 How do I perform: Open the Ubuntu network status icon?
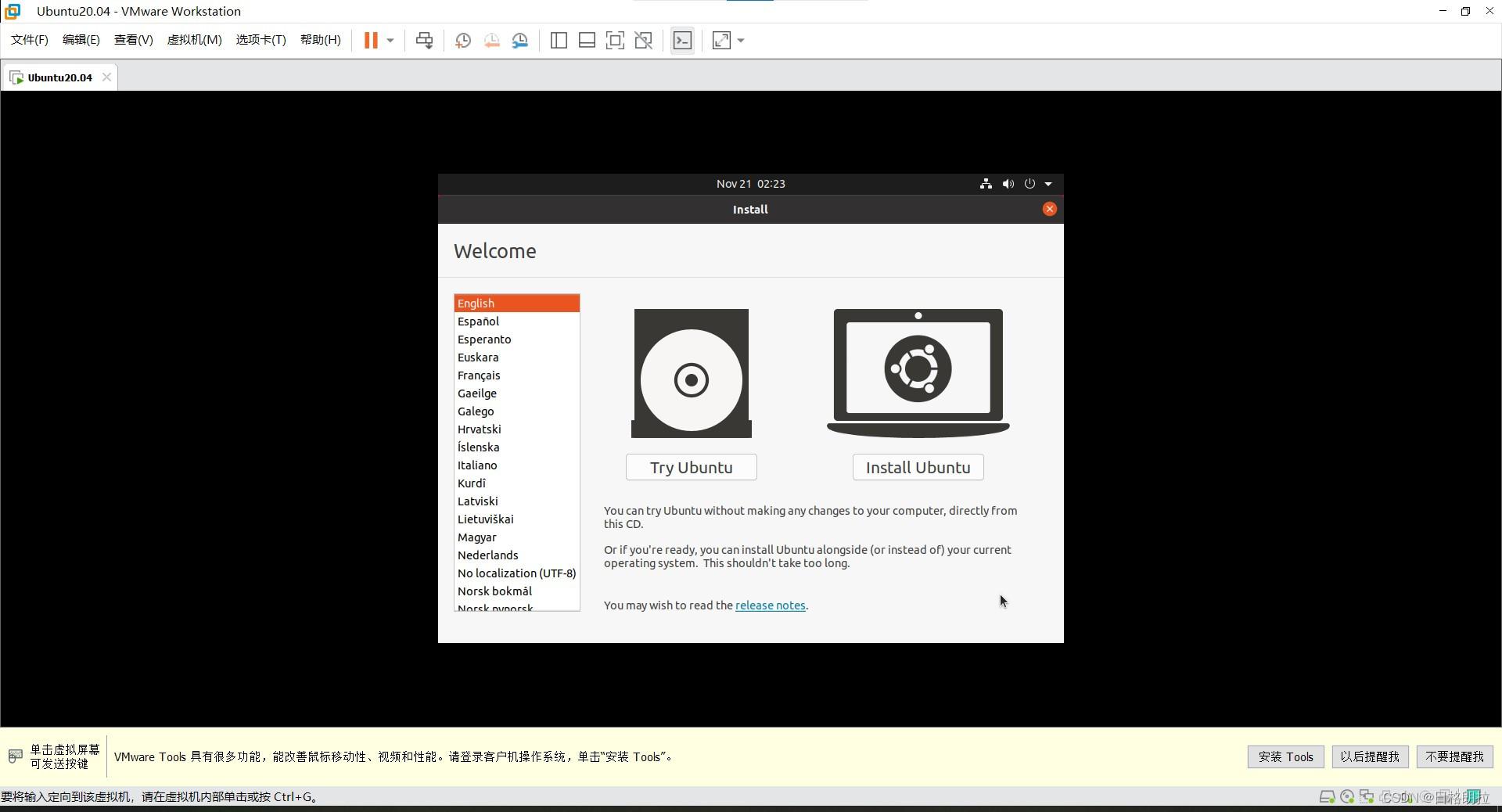tap(986, 184)
